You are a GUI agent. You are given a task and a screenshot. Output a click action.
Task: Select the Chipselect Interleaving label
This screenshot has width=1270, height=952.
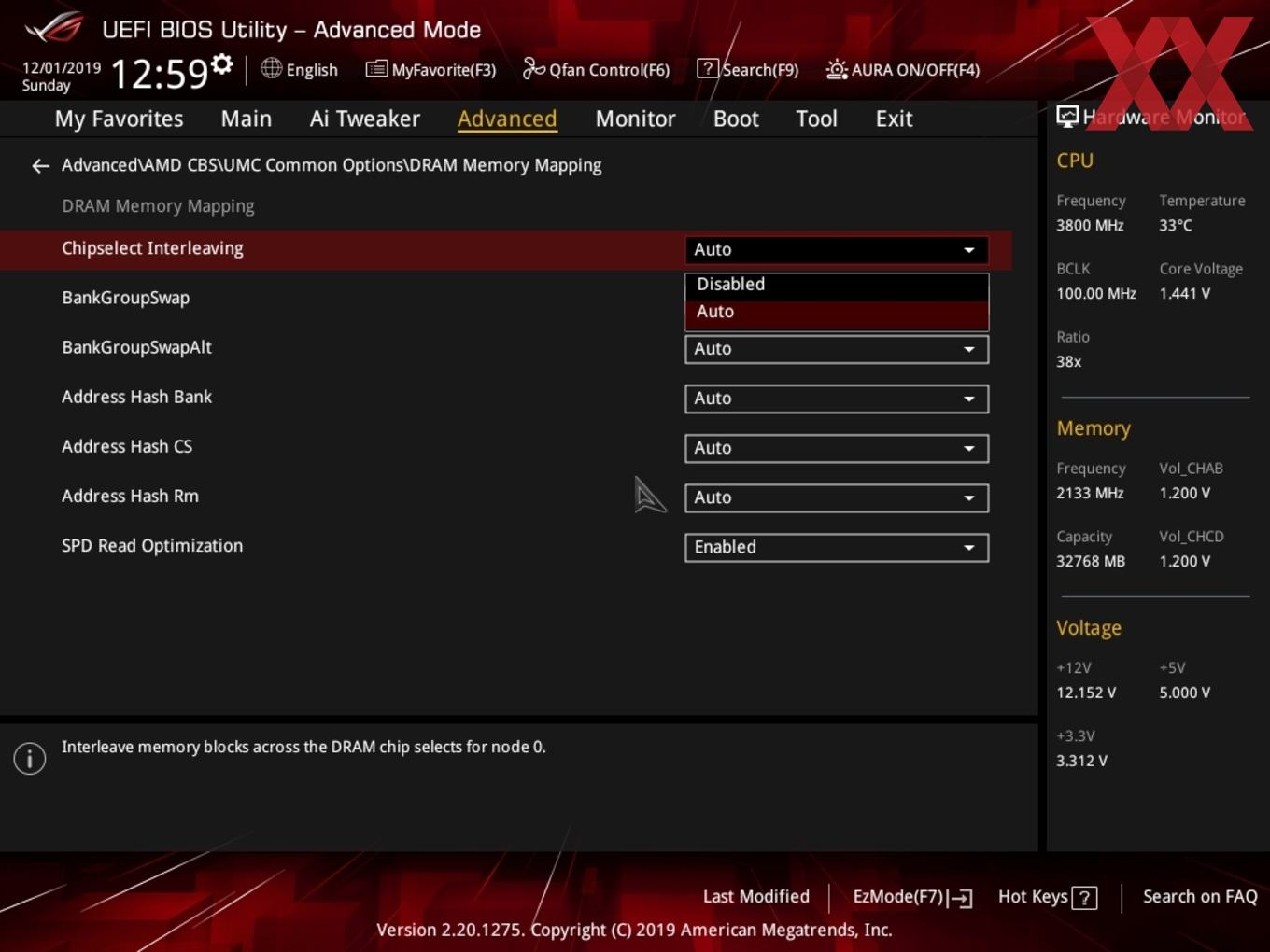[x=152, y=248]
